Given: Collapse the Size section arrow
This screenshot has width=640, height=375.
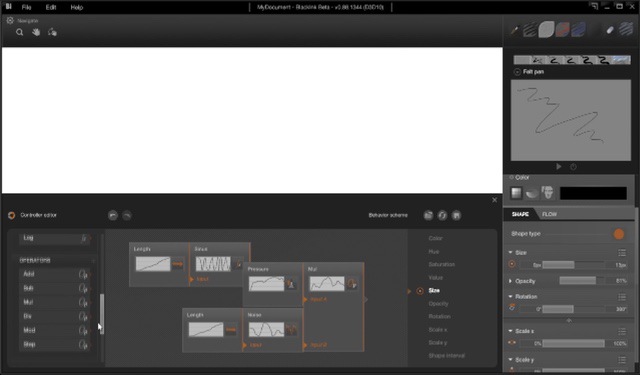Looking at the screenshot, I should (510, 253).
